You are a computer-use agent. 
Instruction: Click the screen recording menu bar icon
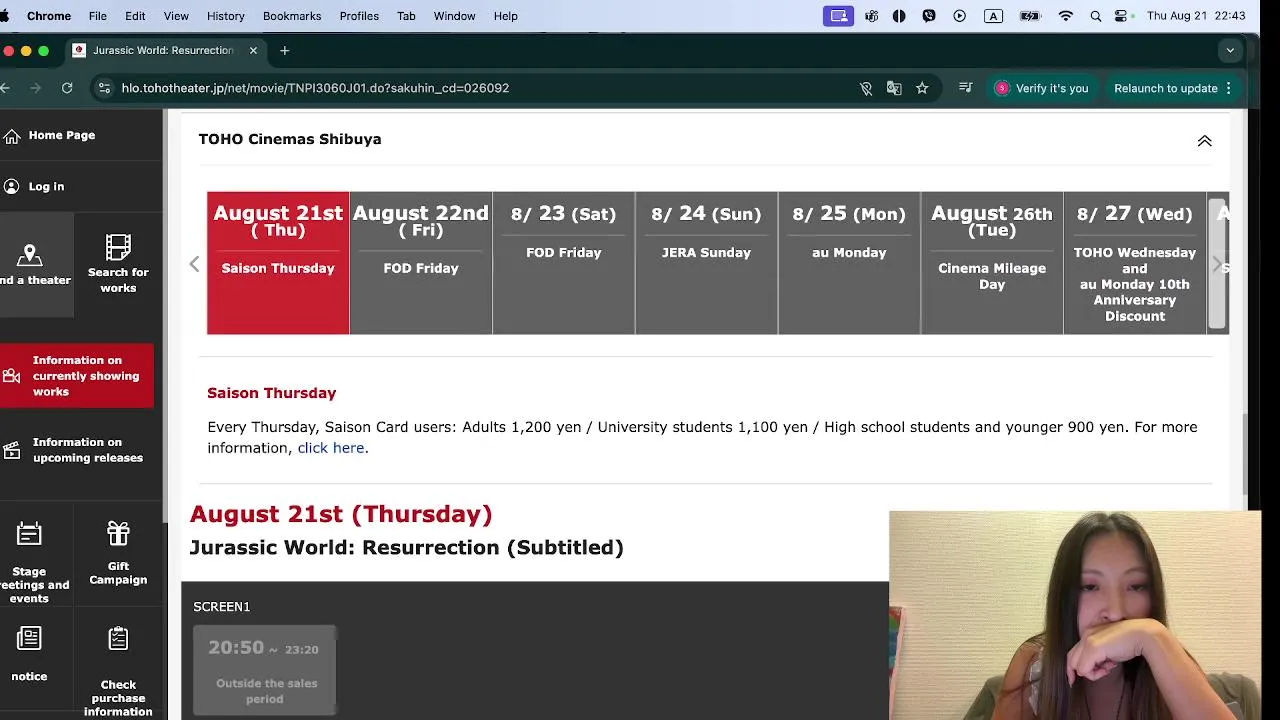coord(838,16)
